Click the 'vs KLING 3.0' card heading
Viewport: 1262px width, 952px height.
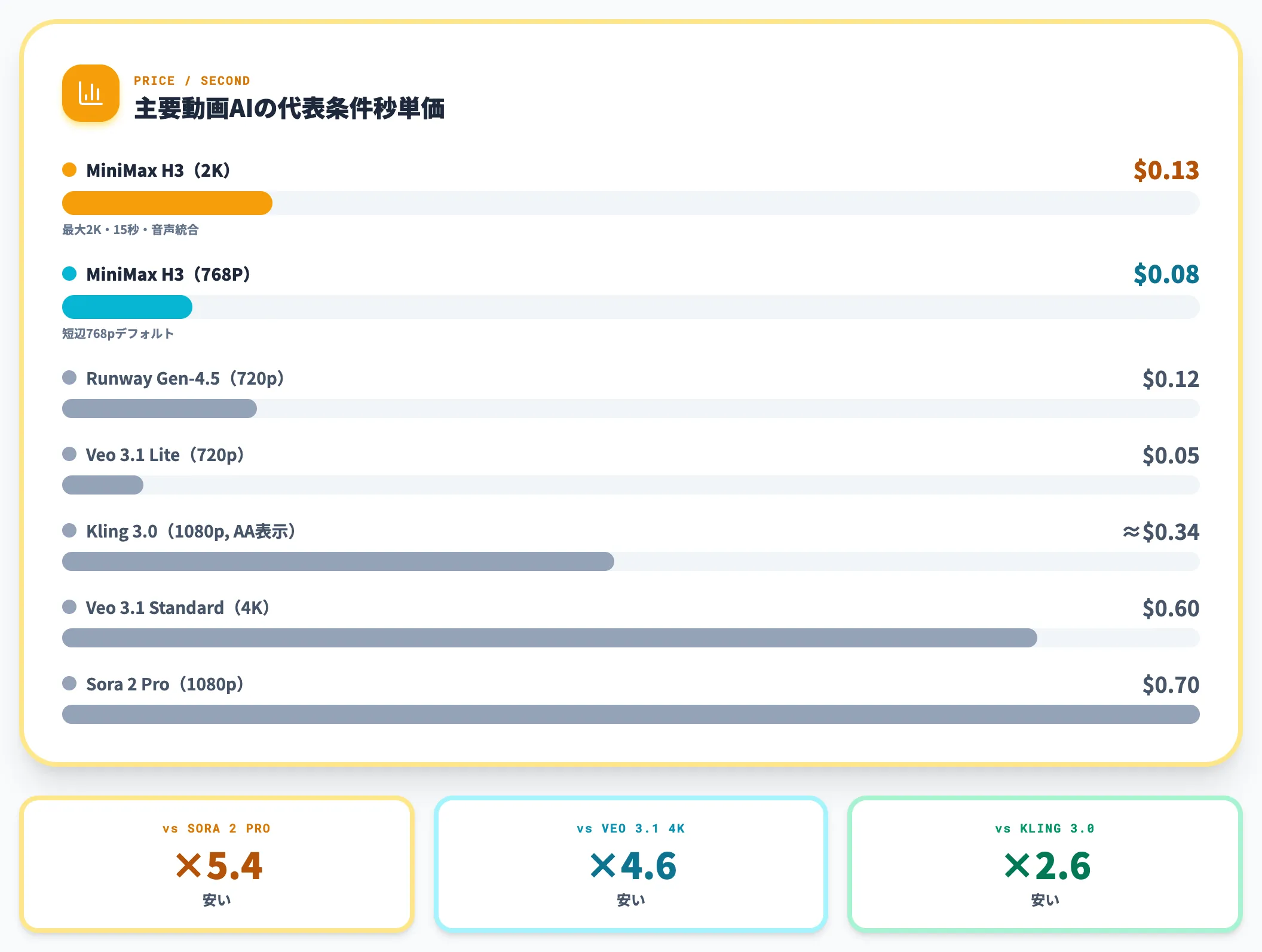coord(1044,828)
